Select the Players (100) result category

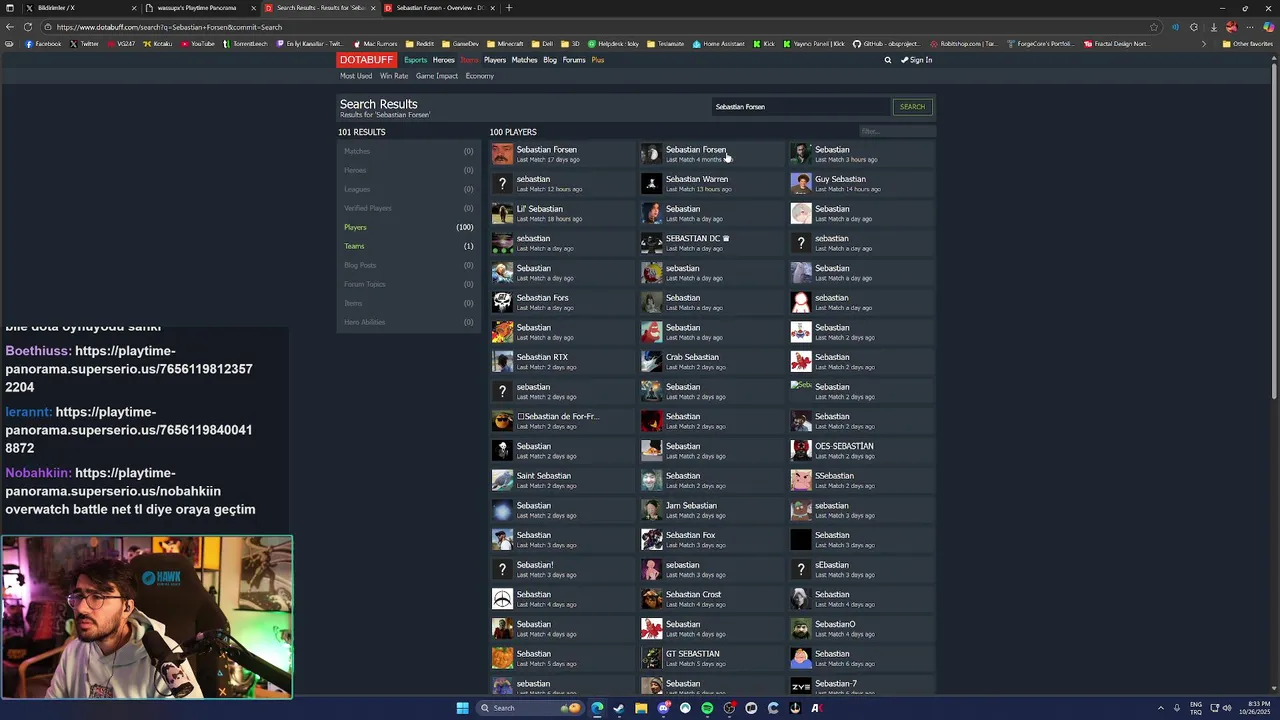point(408,227)
